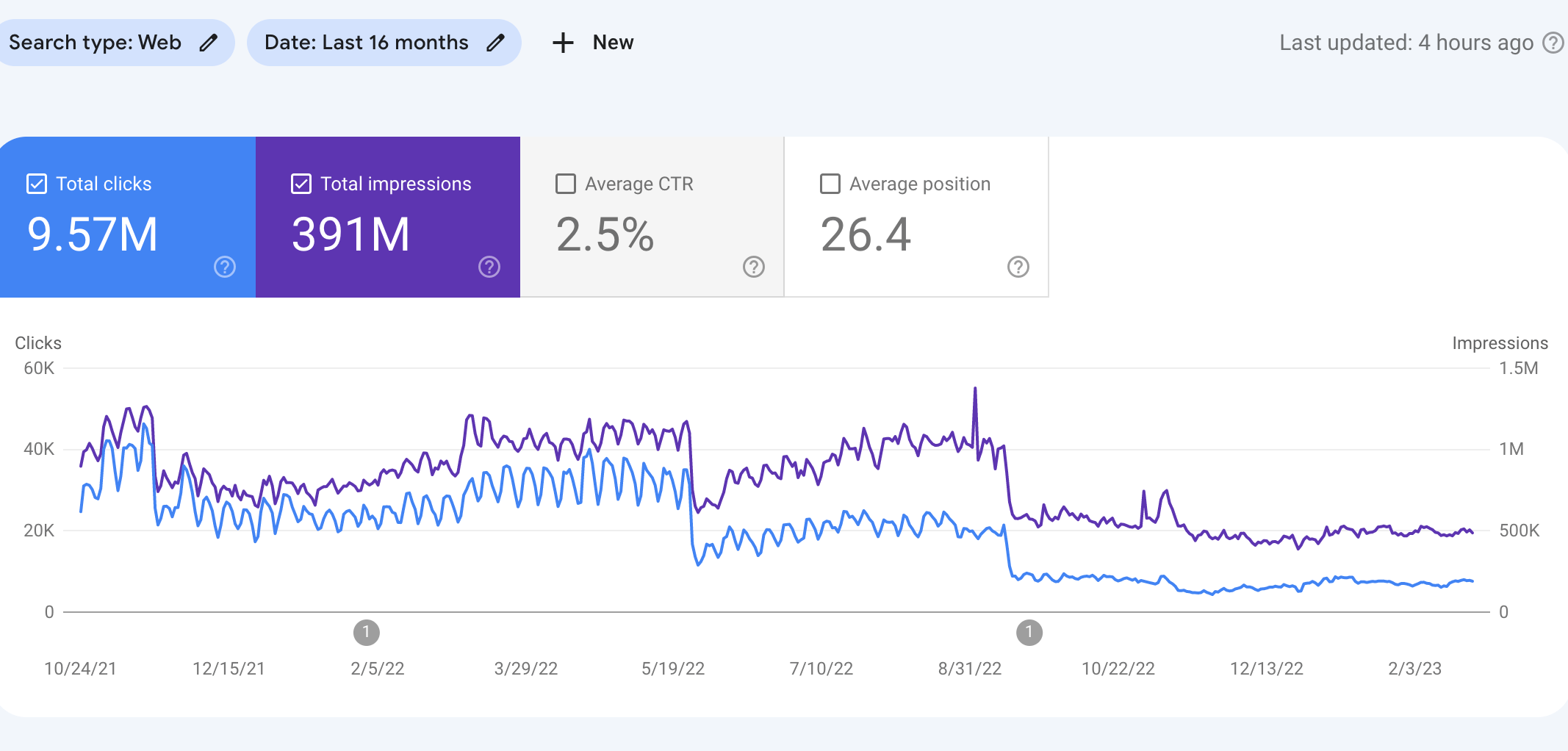Open the Date: Last 16 months chip
1568x751 pixels.
(384, 43)
